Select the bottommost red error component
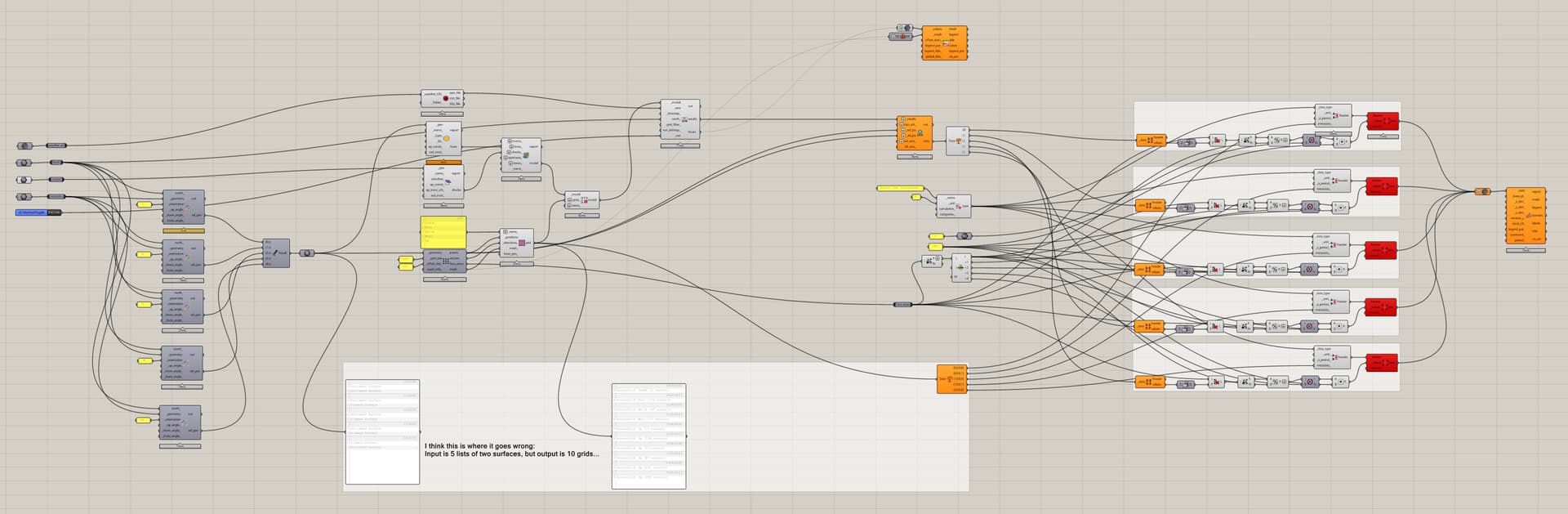This screenshot has height=514, width=1568. pyautogui.click(x=1382, y=362)
